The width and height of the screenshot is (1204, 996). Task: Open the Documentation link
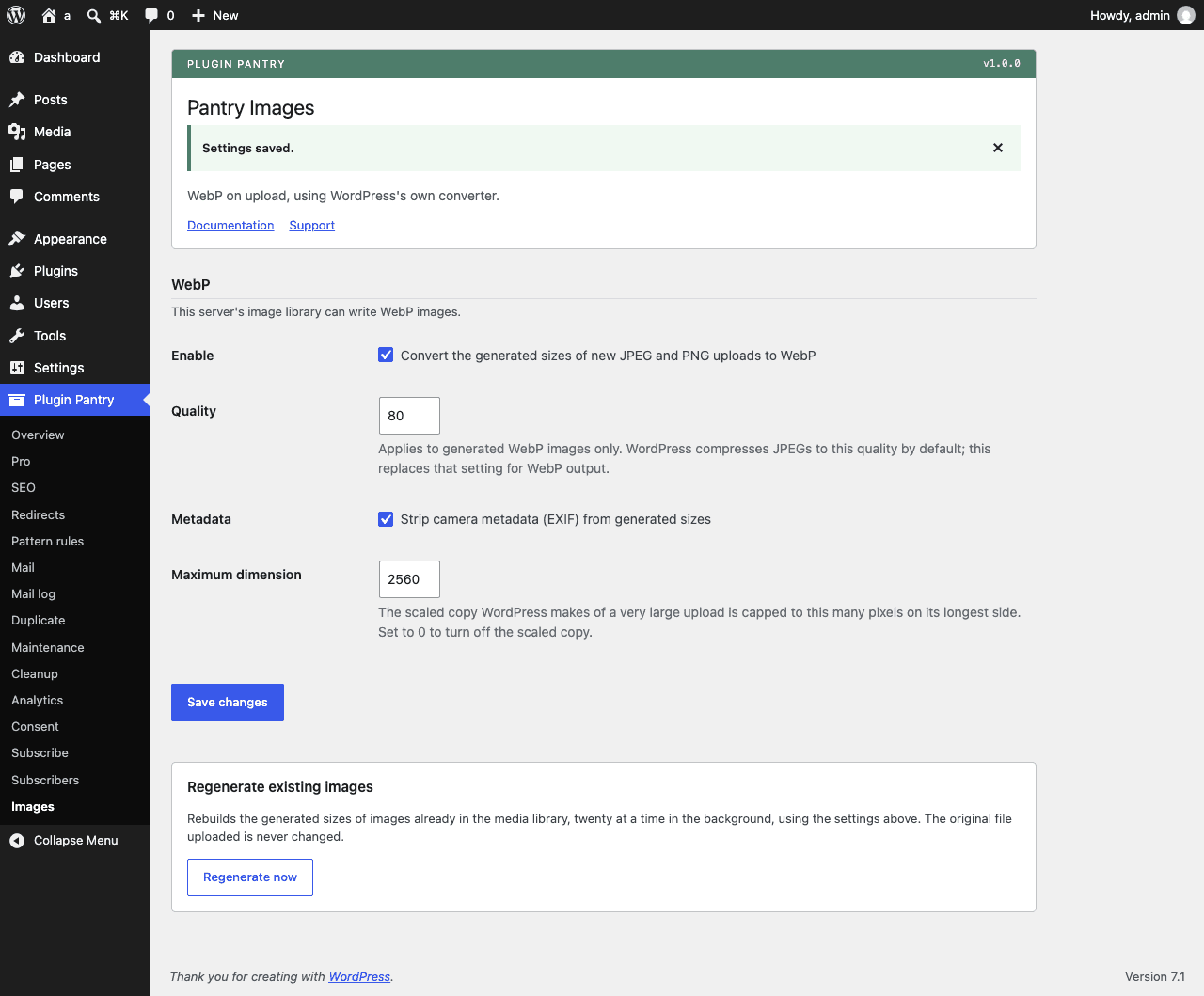pos(230,225)
